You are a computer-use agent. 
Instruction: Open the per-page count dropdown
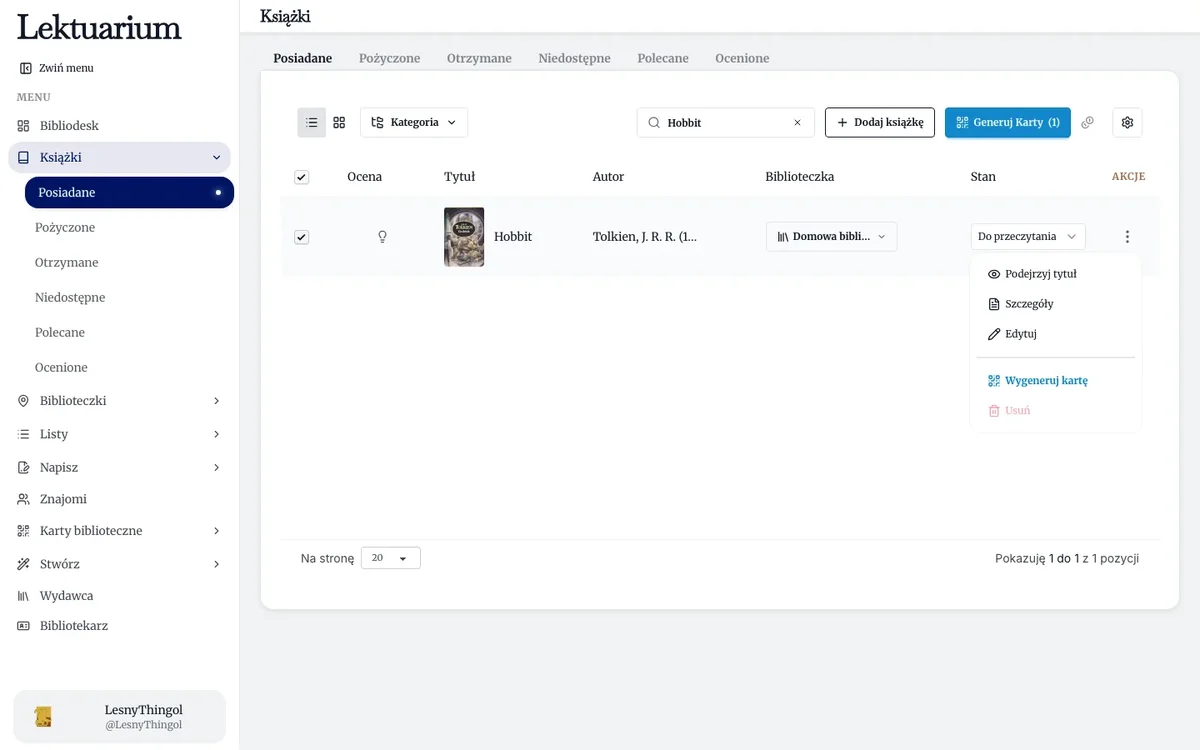392,558
